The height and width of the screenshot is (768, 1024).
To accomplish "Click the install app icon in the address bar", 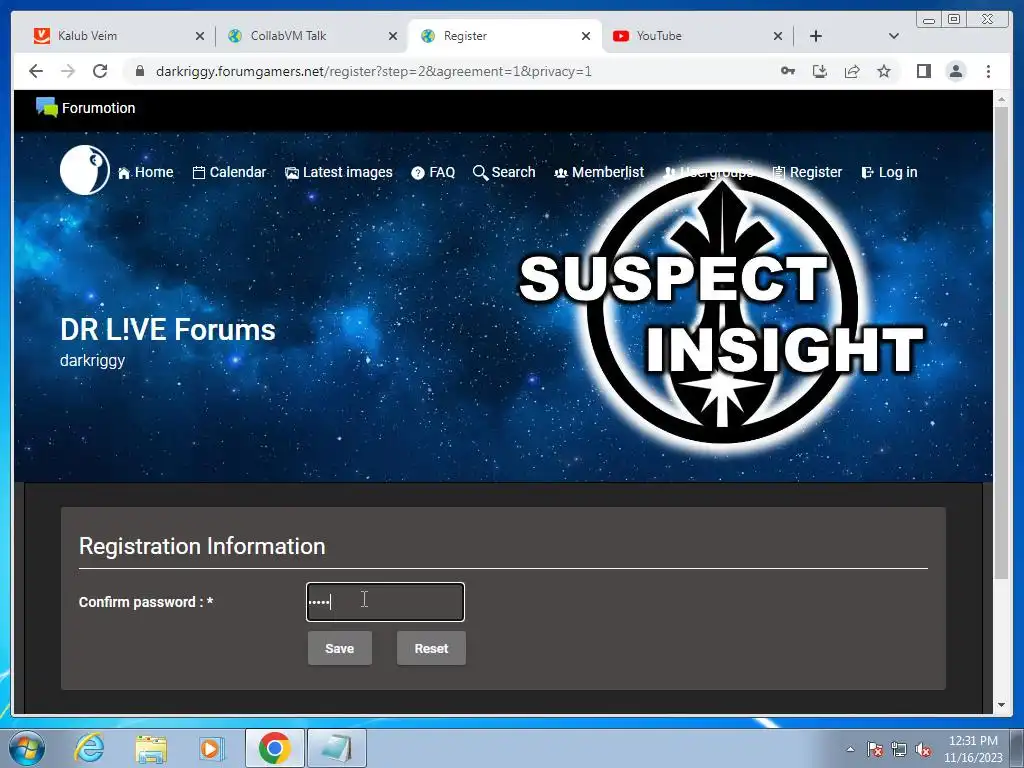I will point(820,71).
